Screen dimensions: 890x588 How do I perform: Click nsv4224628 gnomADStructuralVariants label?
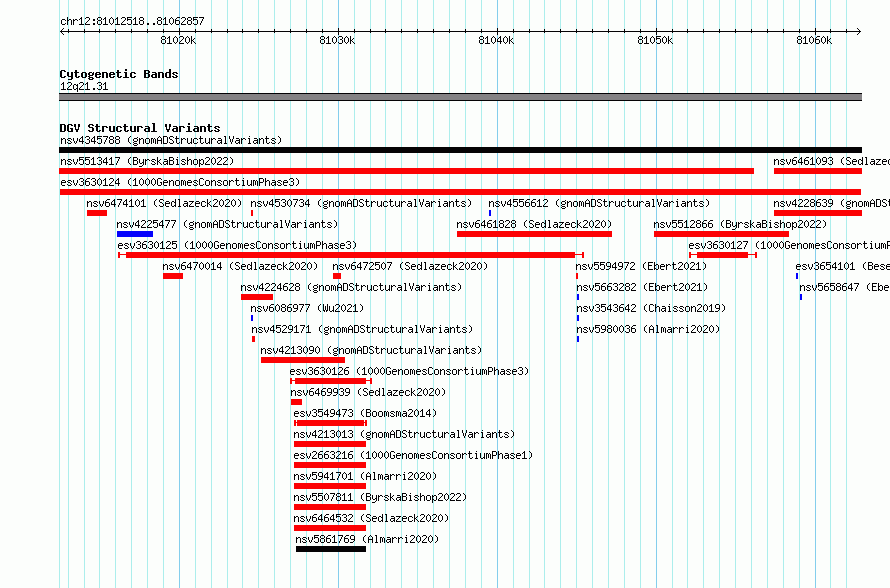[x=351, y=287]
